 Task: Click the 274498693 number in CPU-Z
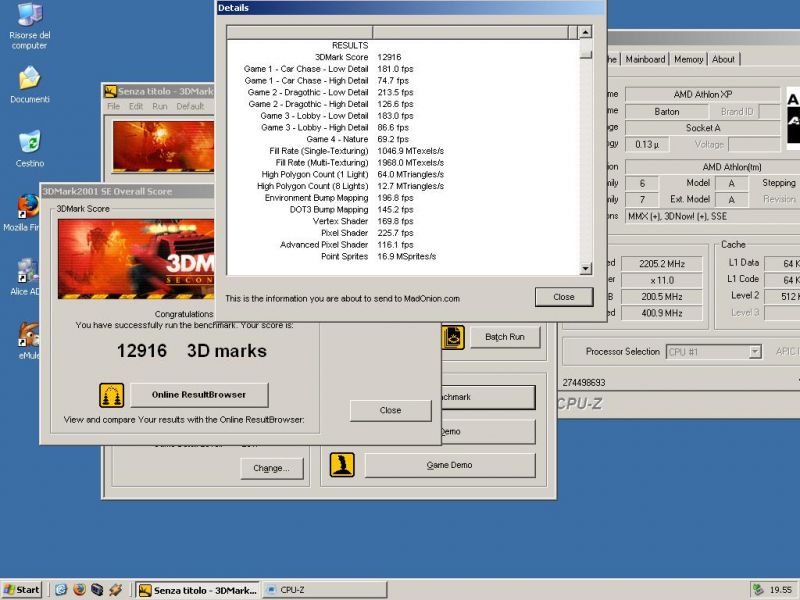[x=584, y=383]
